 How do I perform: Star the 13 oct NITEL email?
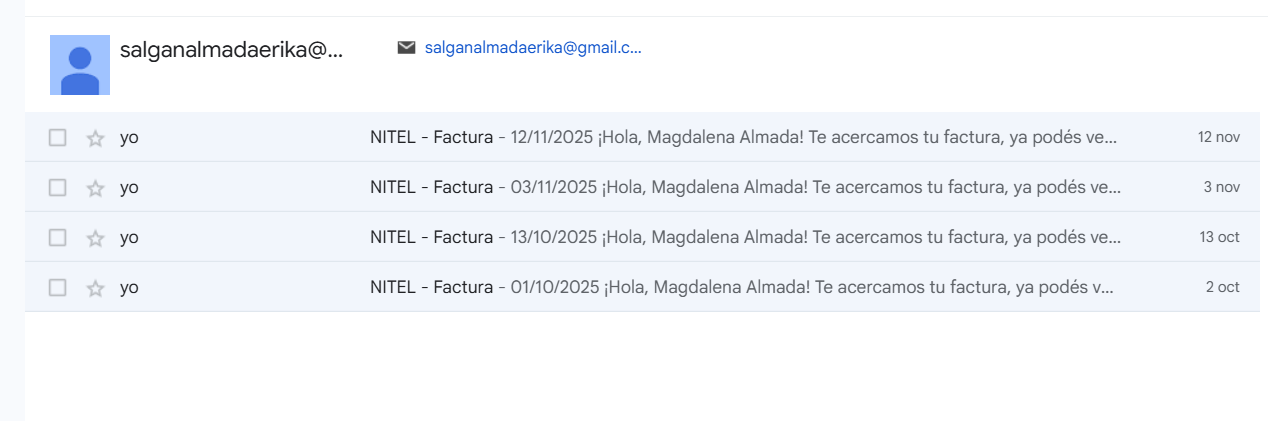tap(96, 238)
